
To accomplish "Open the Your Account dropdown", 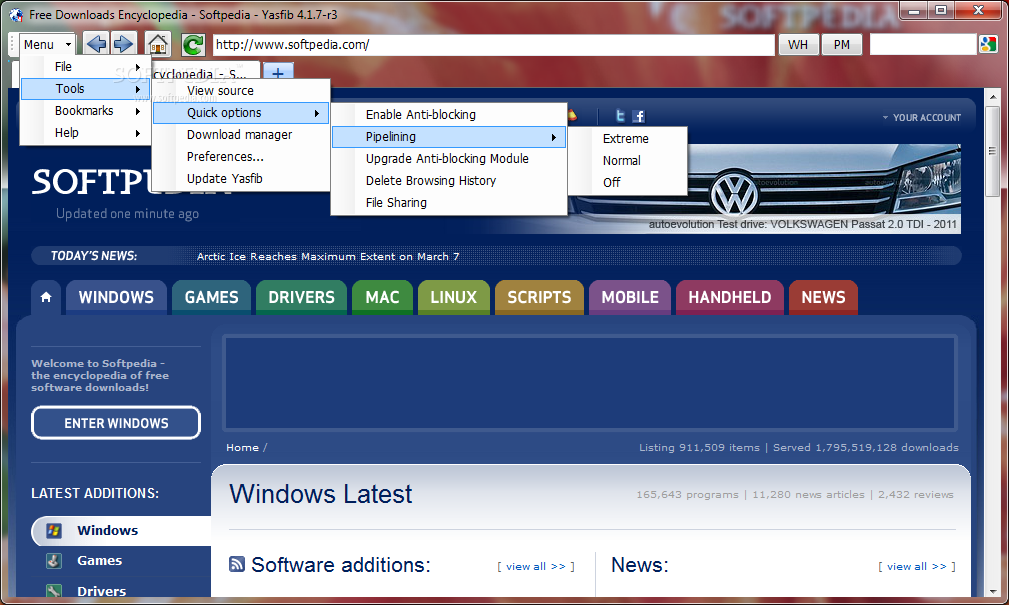I will coord(921,118).
